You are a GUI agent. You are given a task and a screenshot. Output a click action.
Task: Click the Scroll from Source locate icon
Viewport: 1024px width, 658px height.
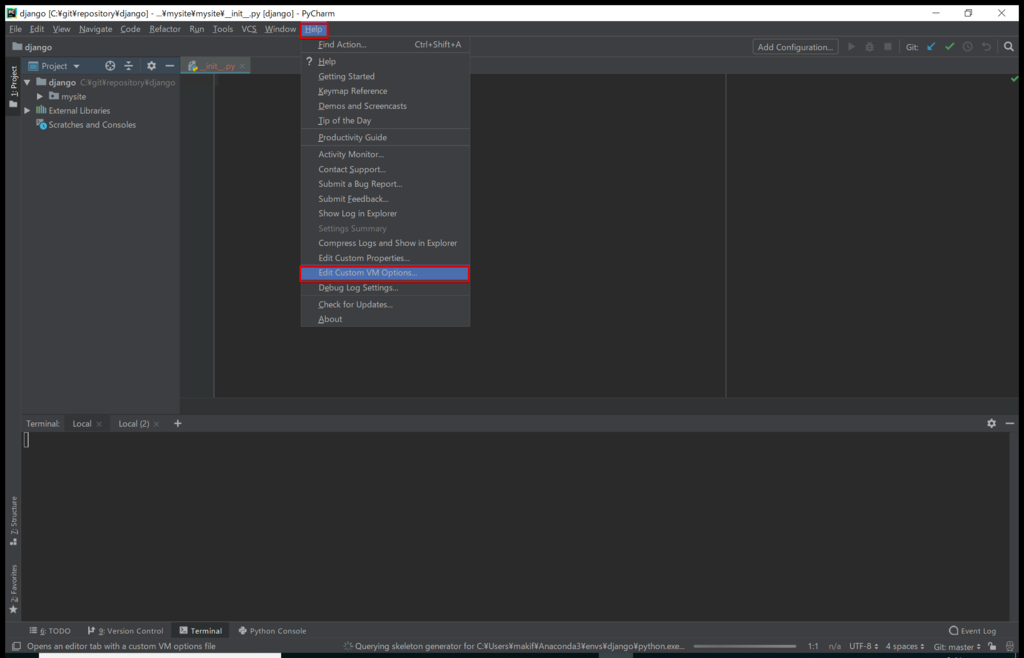click(110, 66)
